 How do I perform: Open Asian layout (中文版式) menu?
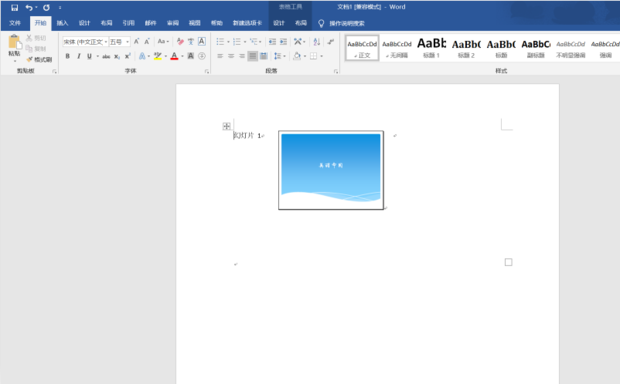(299, 42)
